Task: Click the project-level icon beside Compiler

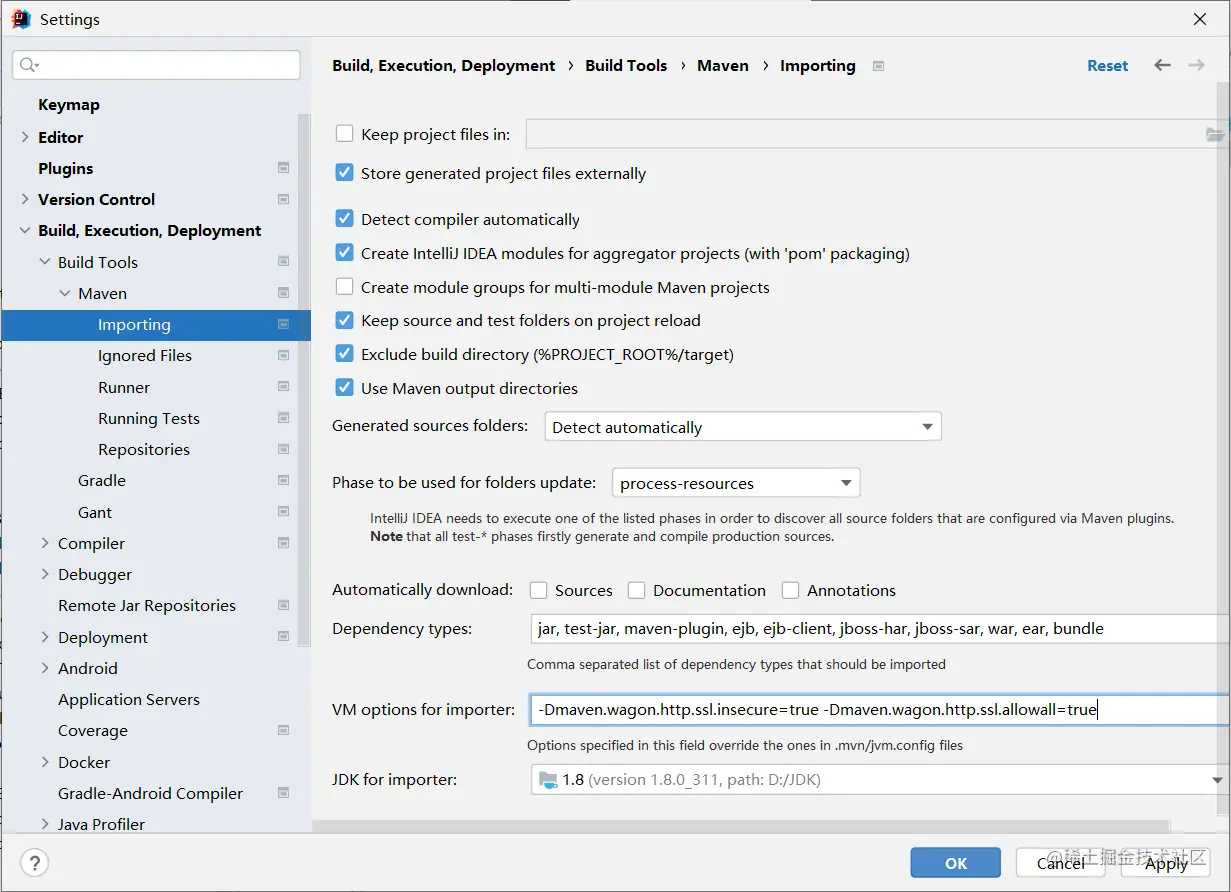Action: 283,543
